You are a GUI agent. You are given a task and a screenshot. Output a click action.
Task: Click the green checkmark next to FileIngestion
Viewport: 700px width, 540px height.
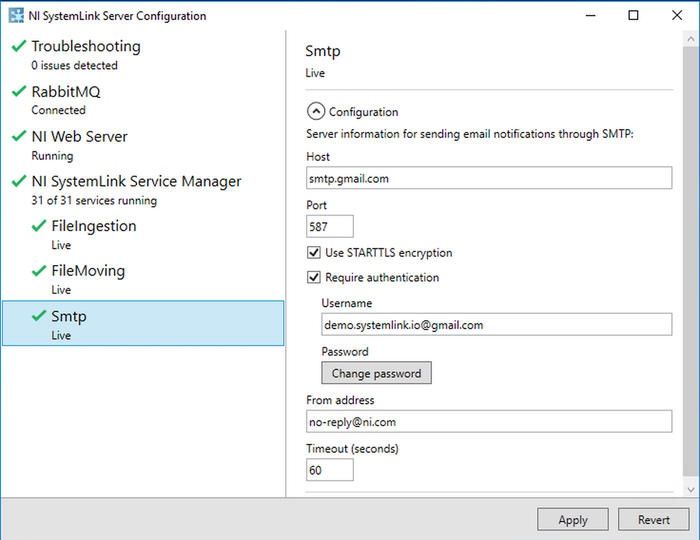click(39, 226)
